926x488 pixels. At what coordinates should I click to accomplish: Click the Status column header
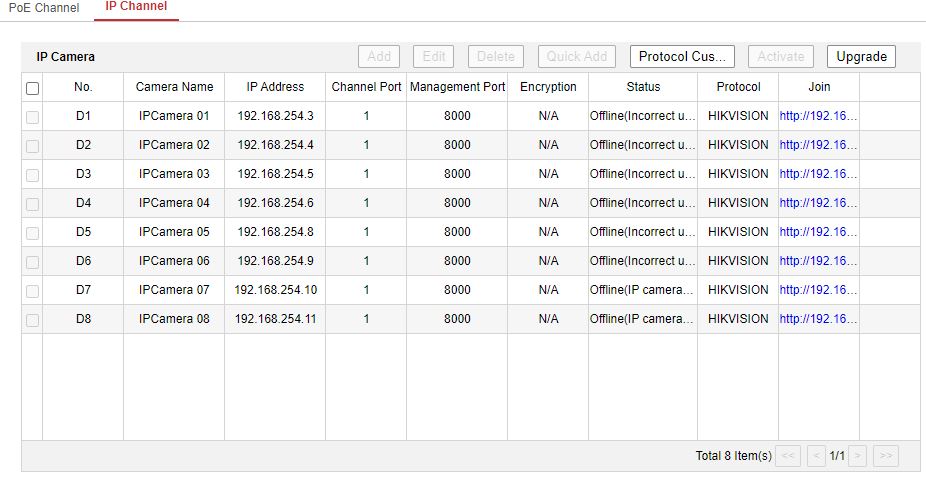click(x=643, y=87)
